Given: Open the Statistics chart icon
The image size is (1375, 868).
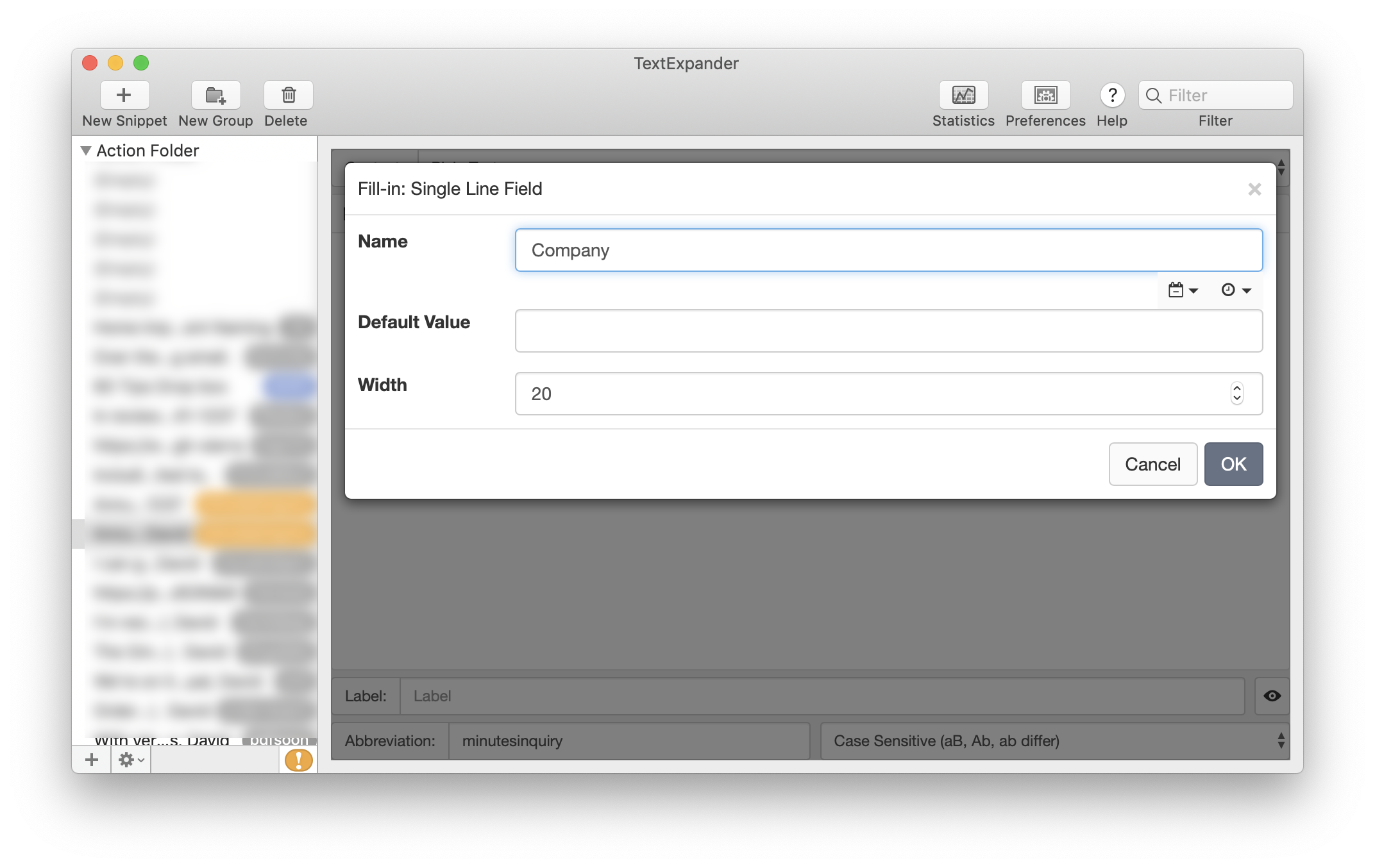Looking at the screenshot, I should (963, 95).
